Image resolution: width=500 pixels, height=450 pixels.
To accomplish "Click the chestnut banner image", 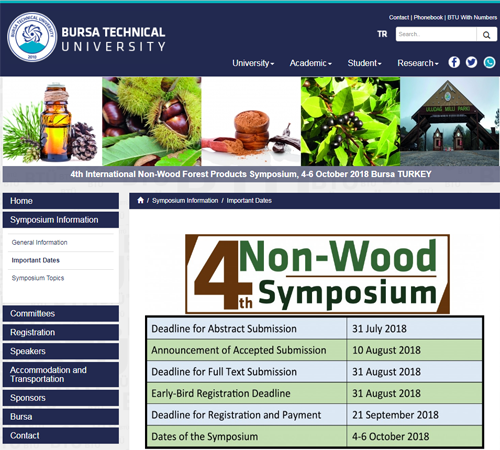I will (x=152, y=122).
